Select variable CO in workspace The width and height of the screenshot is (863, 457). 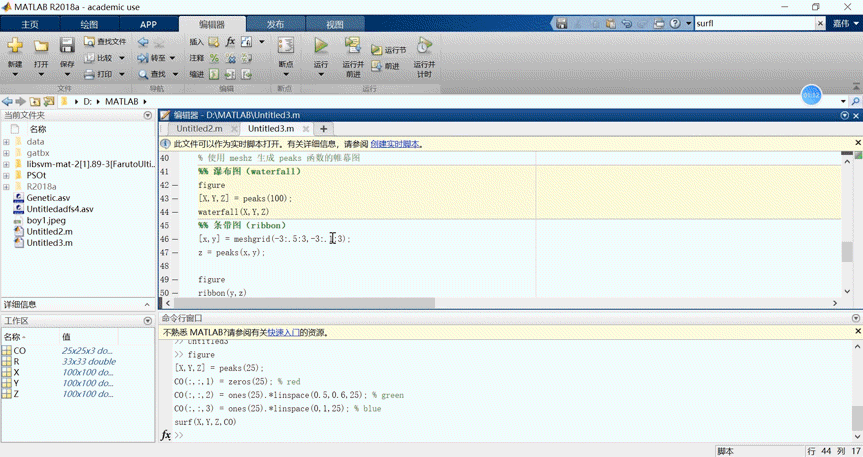click(20, 350)
